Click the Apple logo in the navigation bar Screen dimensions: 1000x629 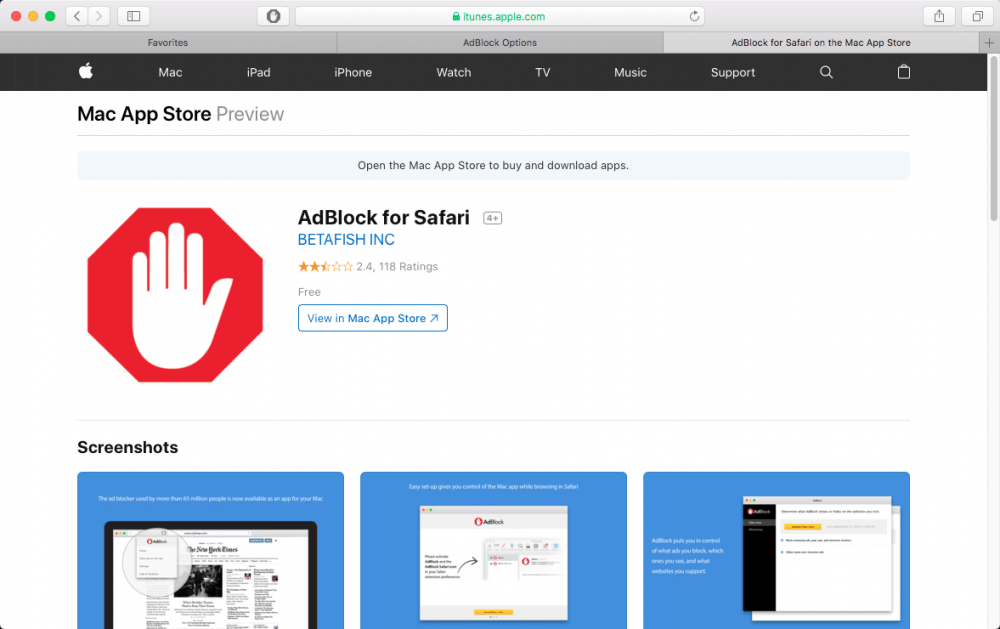coord(86,72)
